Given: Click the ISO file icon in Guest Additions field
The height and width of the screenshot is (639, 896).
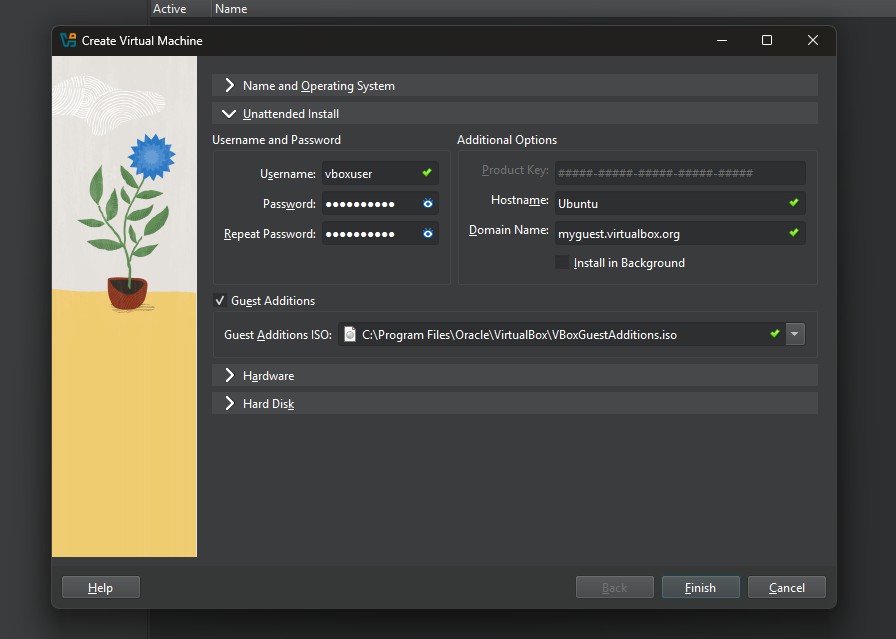Looking at the screenshot, I should coord(349,335).
